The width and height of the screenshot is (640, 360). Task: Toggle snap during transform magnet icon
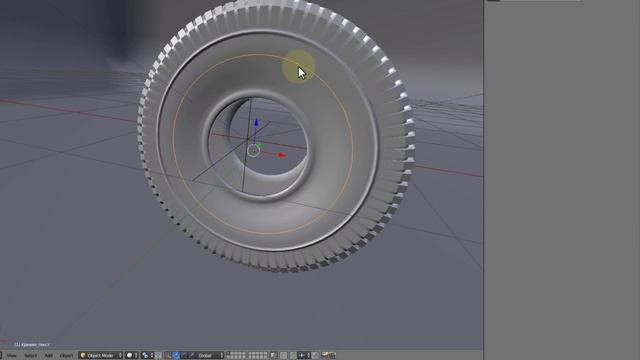(293, 356)
